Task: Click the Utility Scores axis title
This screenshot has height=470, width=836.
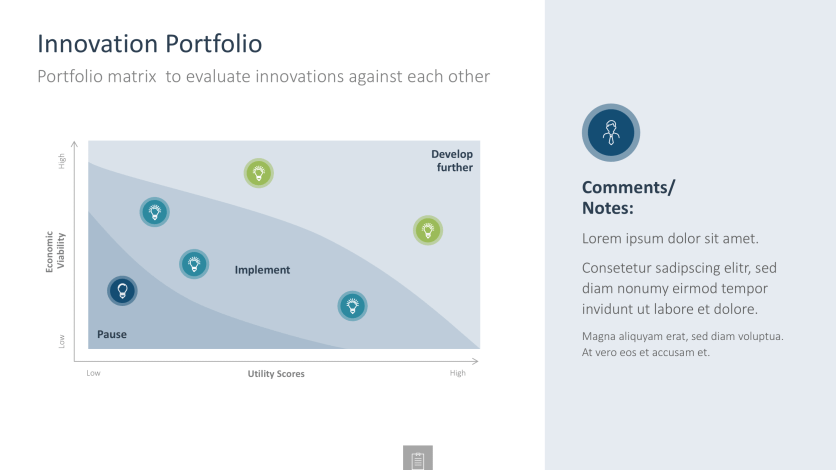Action: point(276,374)
